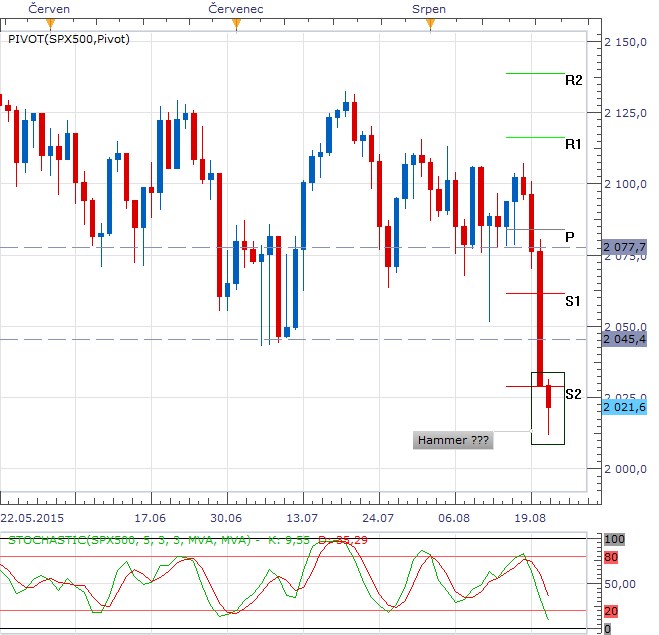Select the rectangle around the hammer candle
This screenshot has height=635, width=659.
pos(548,408)
